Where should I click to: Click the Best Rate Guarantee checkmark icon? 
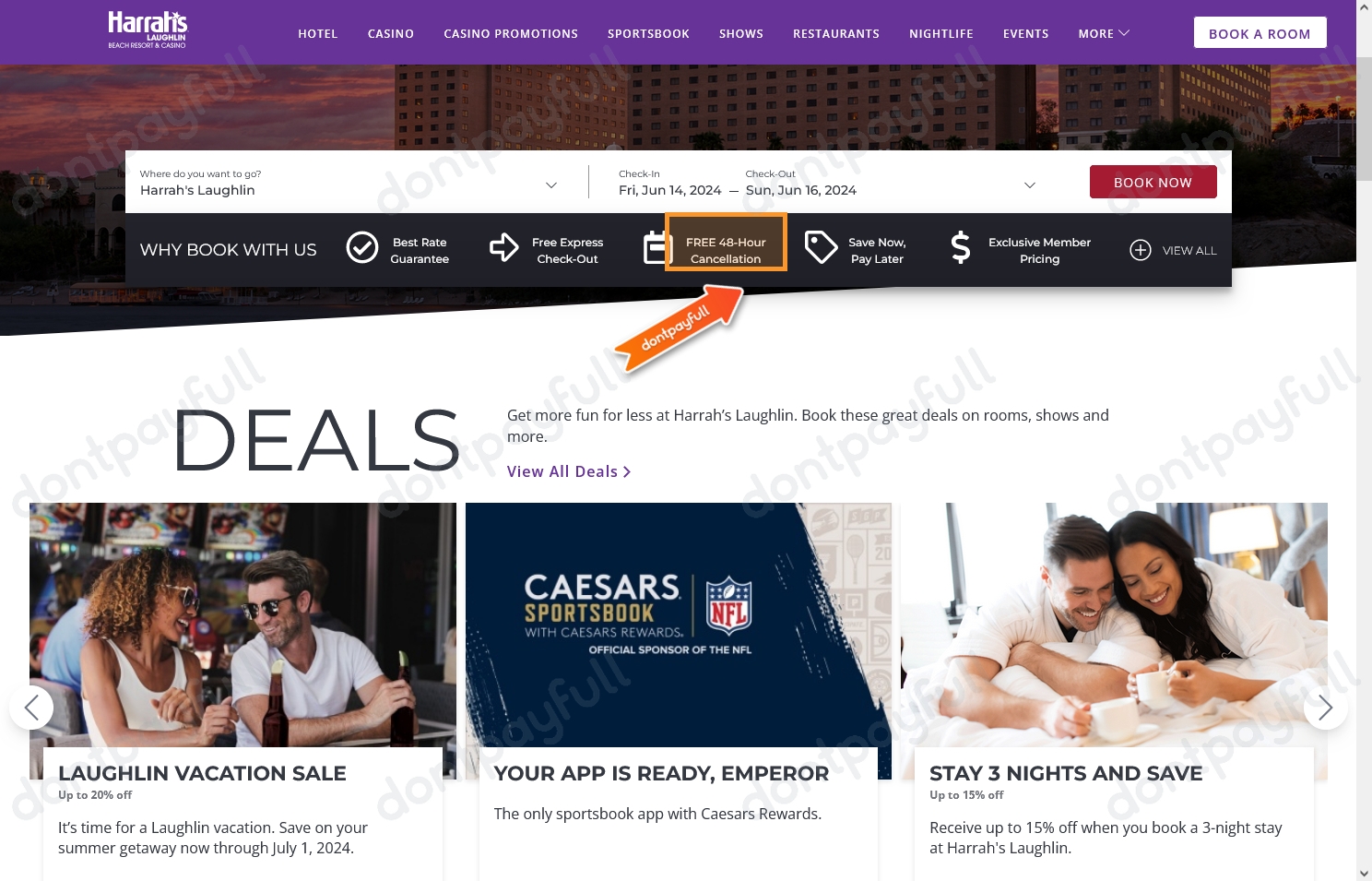pos(362,248)
